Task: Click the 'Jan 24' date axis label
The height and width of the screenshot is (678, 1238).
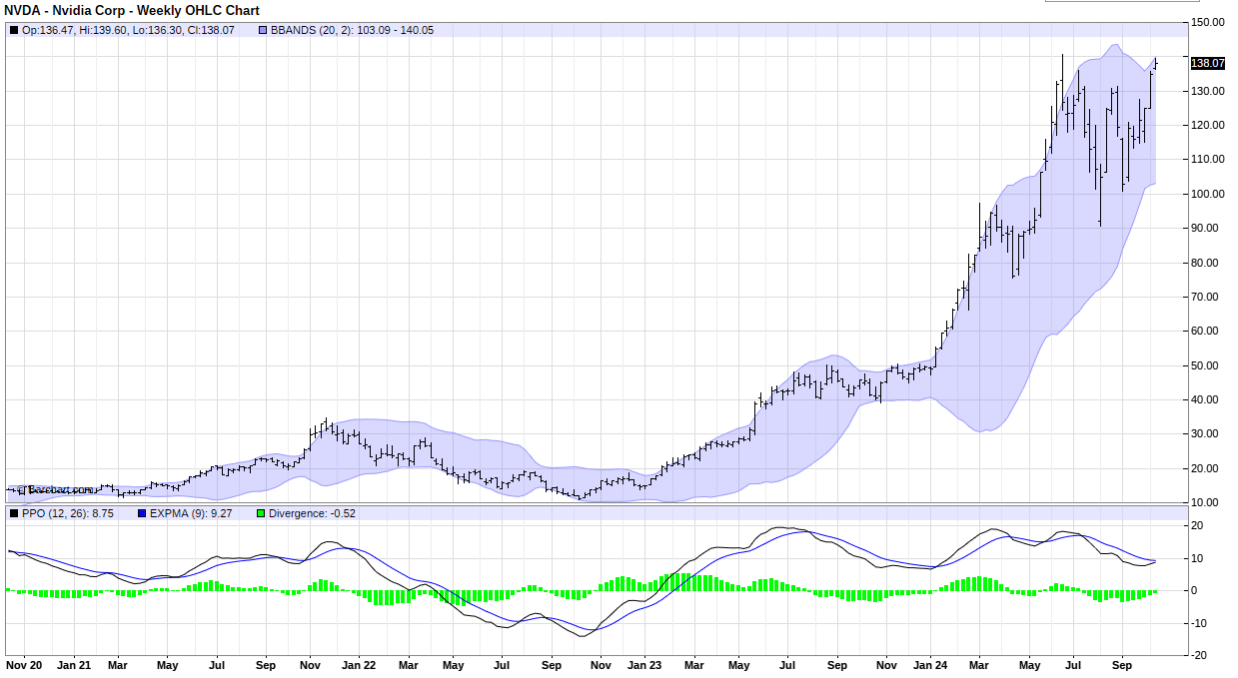Action: coord(929,665)
